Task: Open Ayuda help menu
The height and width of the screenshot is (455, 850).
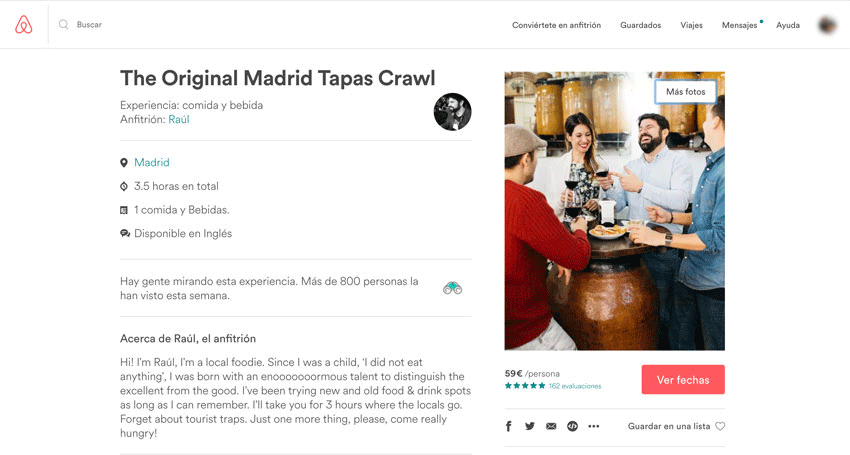Action: tap(788, 25)
